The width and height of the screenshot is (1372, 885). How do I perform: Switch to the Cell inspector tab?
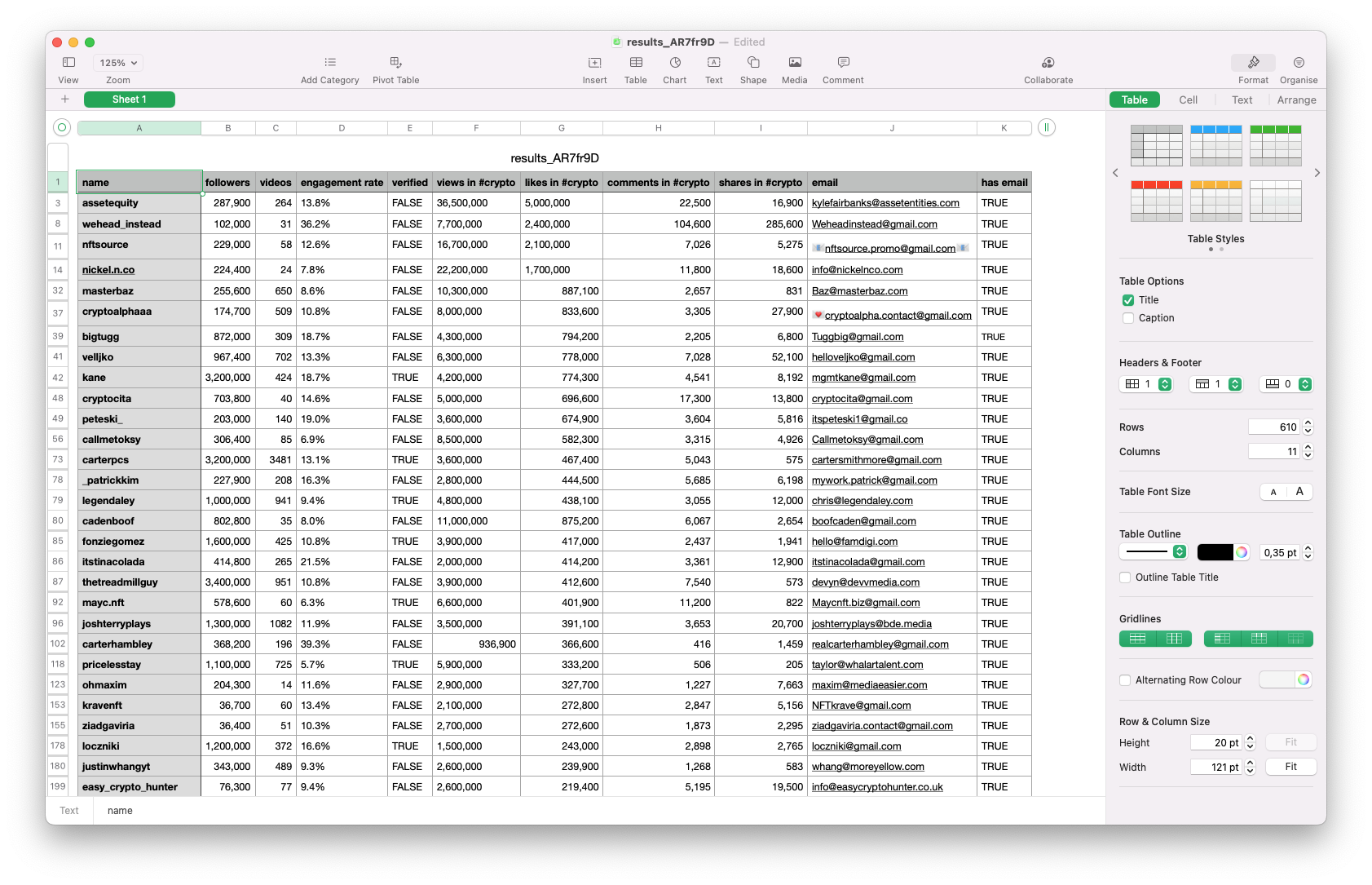pyautogui.click(x=1188, y=100)
